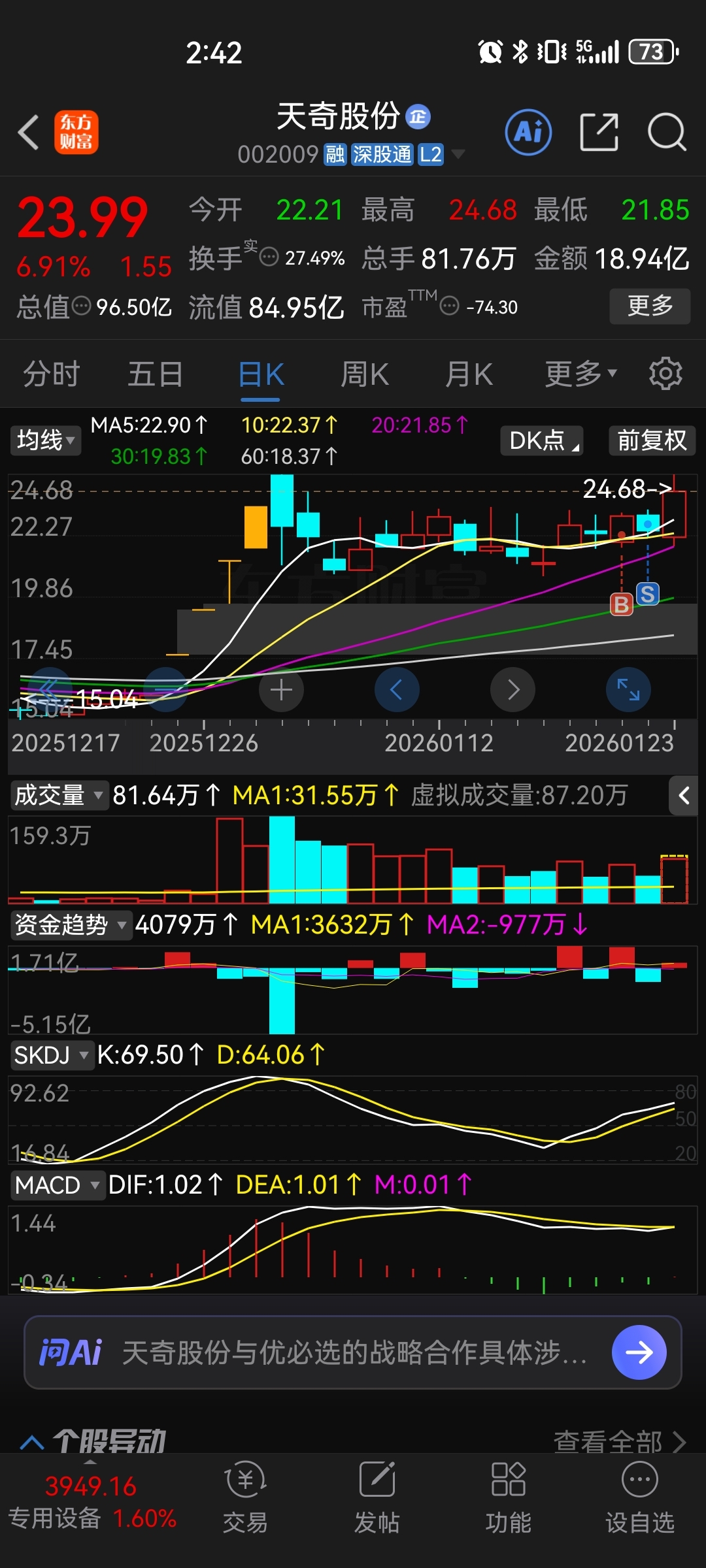Tap 市盈 TTM info circle icon
Viewport: 706px width, 1568px height.
450,305
